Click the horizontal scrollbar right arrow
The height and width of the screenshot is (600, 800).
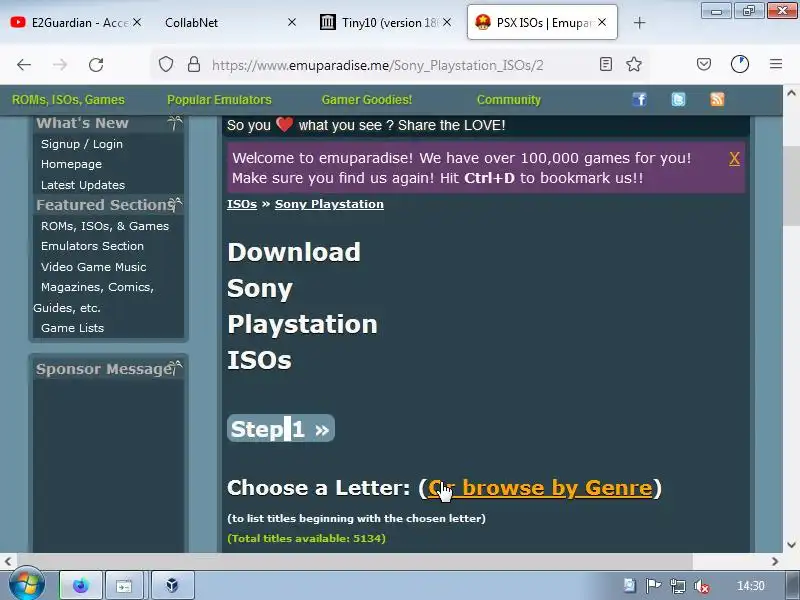coord(775,561)
